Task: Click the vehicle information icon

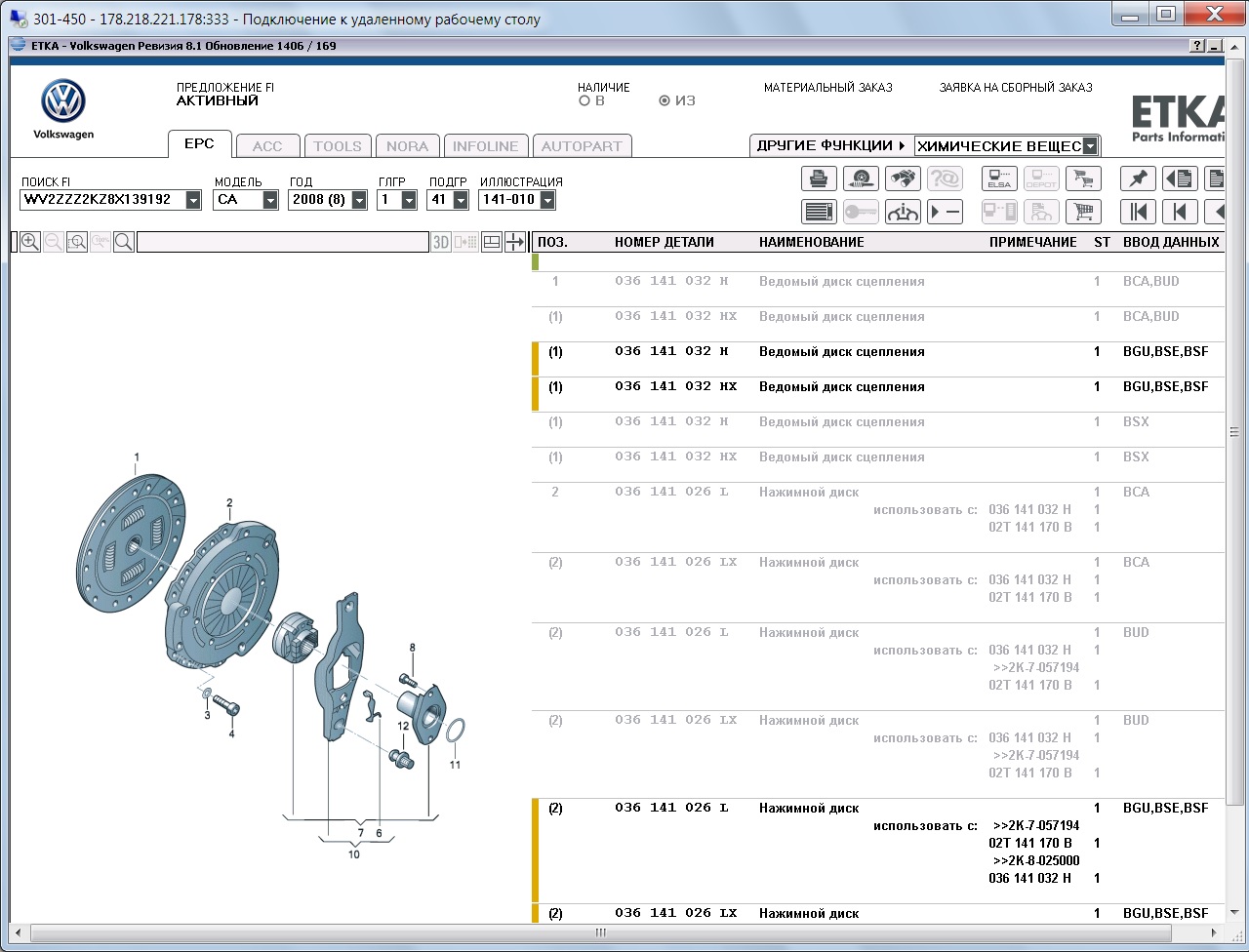Action: 903,212
